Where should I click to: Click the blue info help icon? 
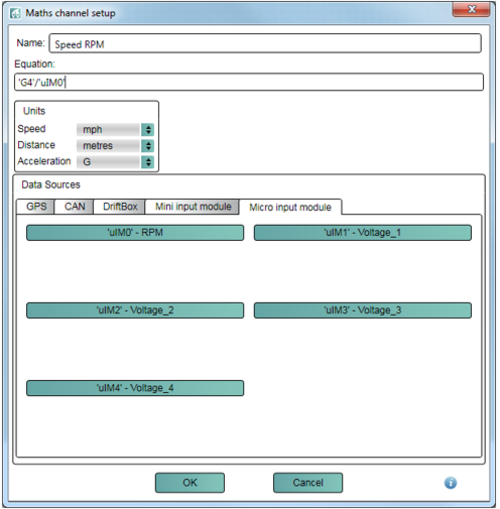[450, 483]
